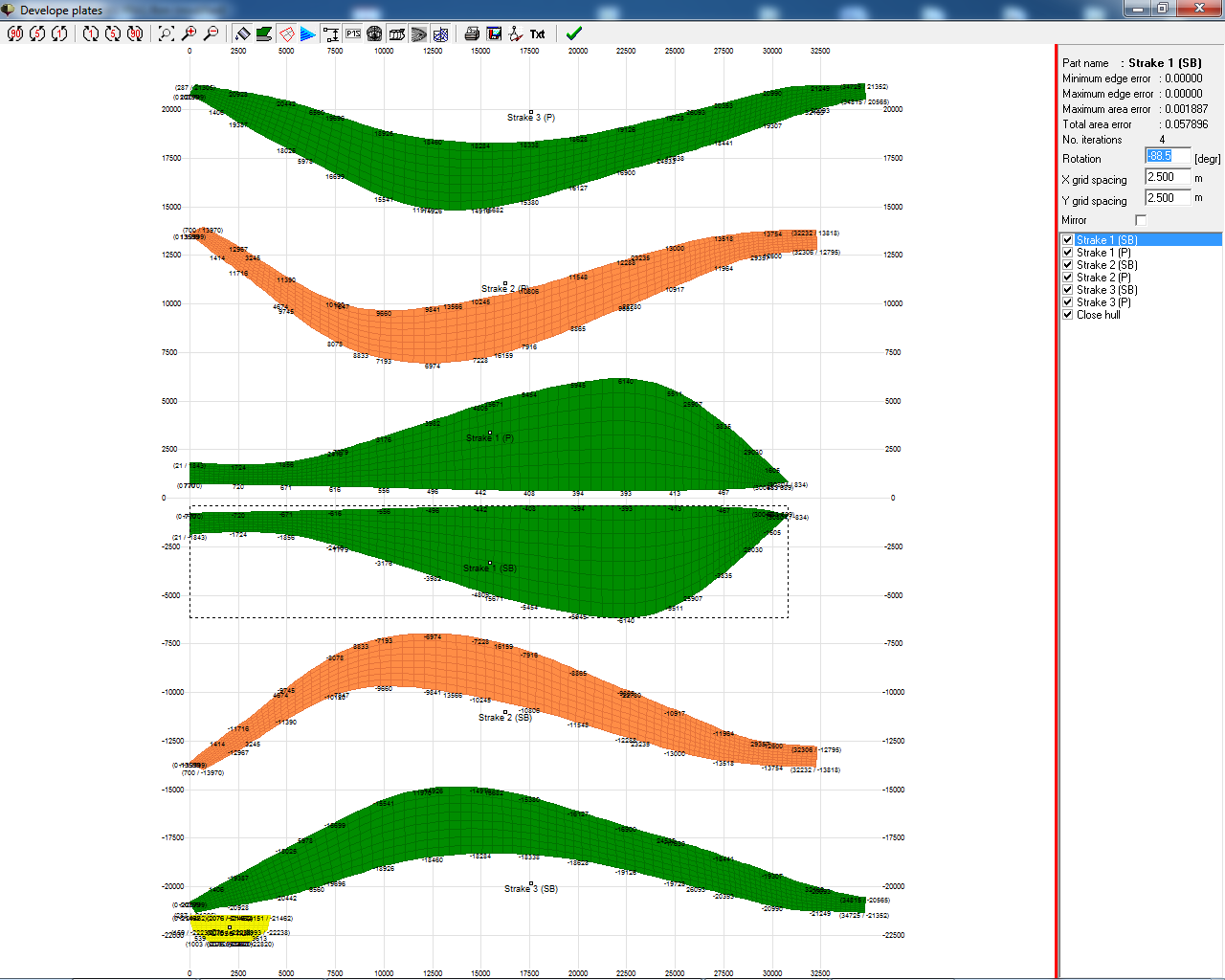Select Strake 1 (P) in parts list
This screenshot has height=980, width=1225.
[x=1103, y=253]
